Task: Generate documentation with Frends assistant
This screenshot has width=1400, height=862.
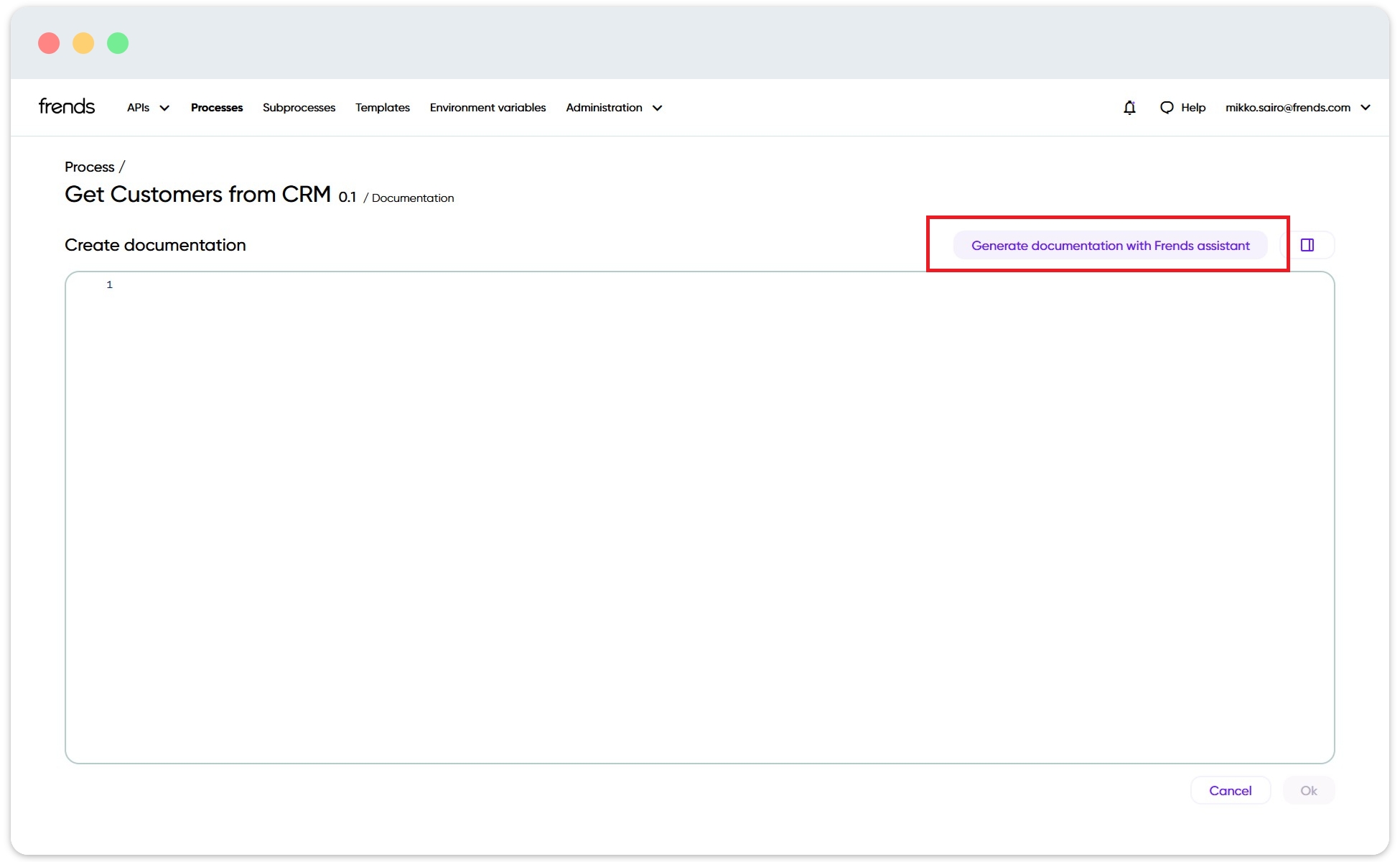Action: pyautogui.click(x=1110, y=245)
